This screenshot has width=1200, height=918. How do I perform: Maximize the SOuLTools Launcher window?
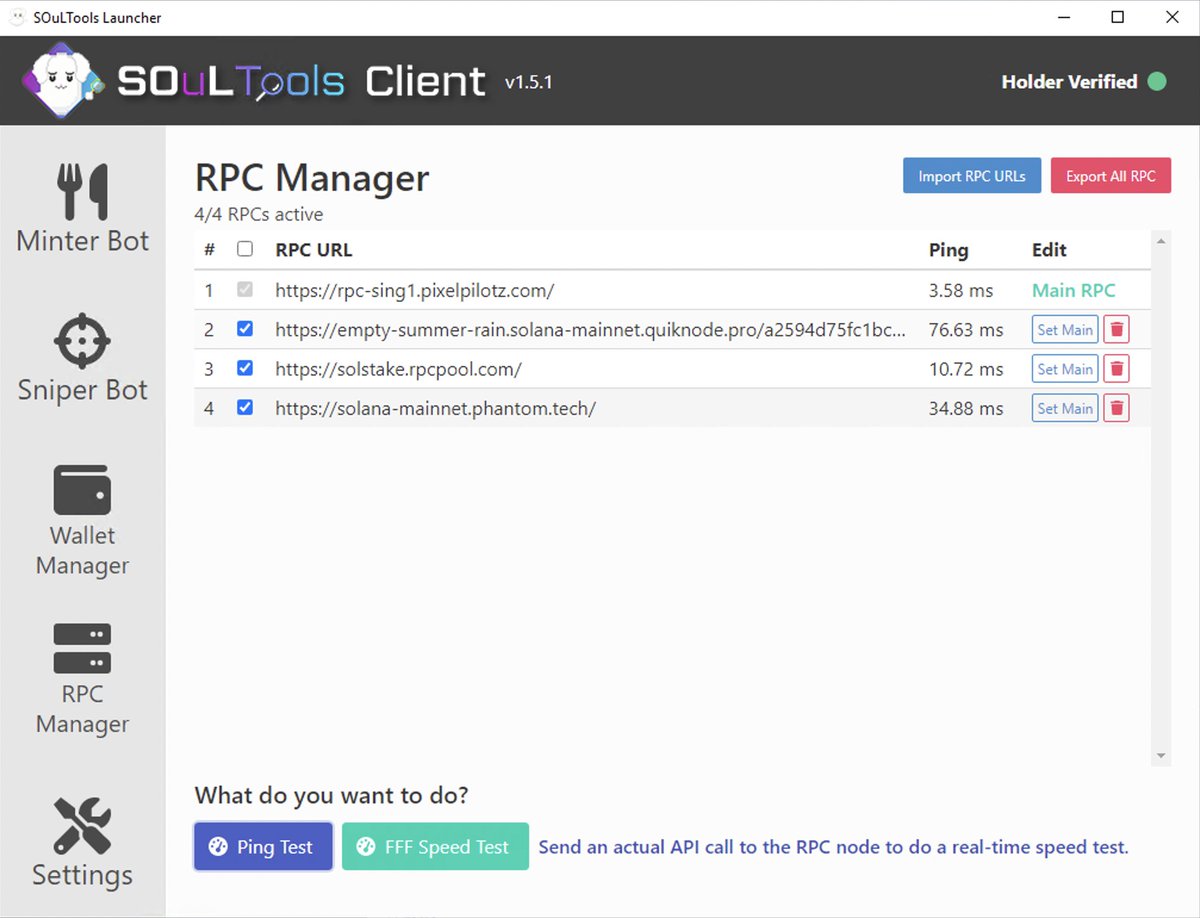(x=1118, y=17)
